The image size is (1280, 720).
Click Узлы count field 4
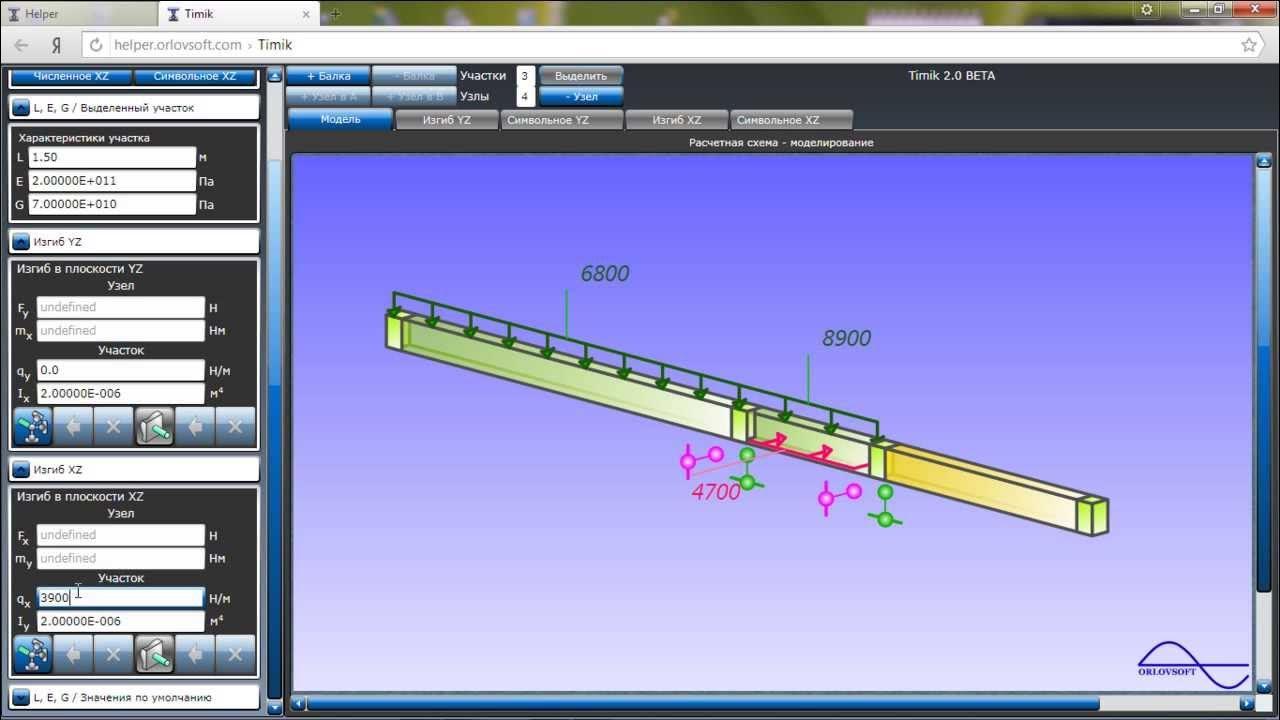(525, 97)
